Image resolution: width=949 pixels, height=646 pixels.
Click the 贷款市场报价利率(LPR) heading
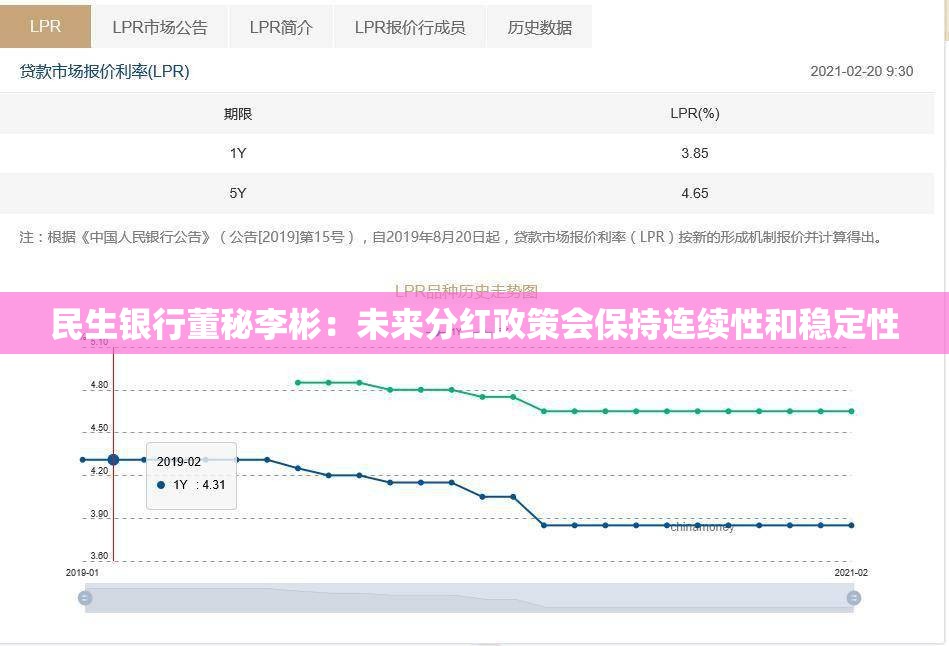click(105, 71)
